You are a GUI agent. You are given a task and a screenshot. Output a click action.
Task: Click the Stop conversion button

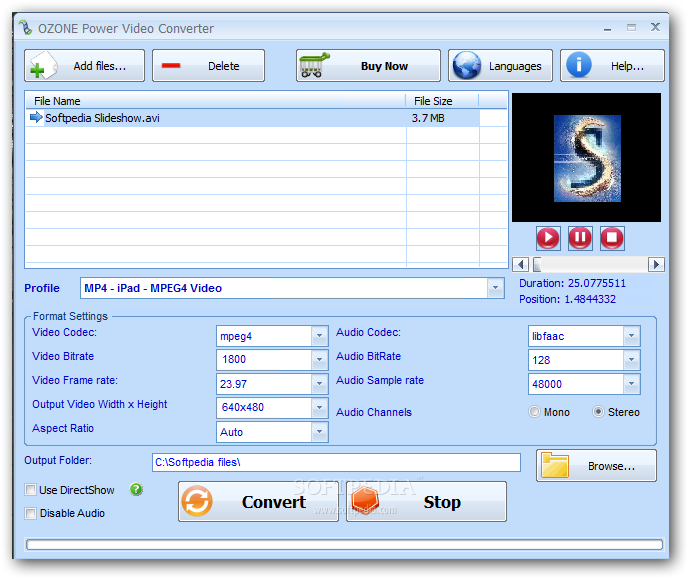tap(426, 502)
